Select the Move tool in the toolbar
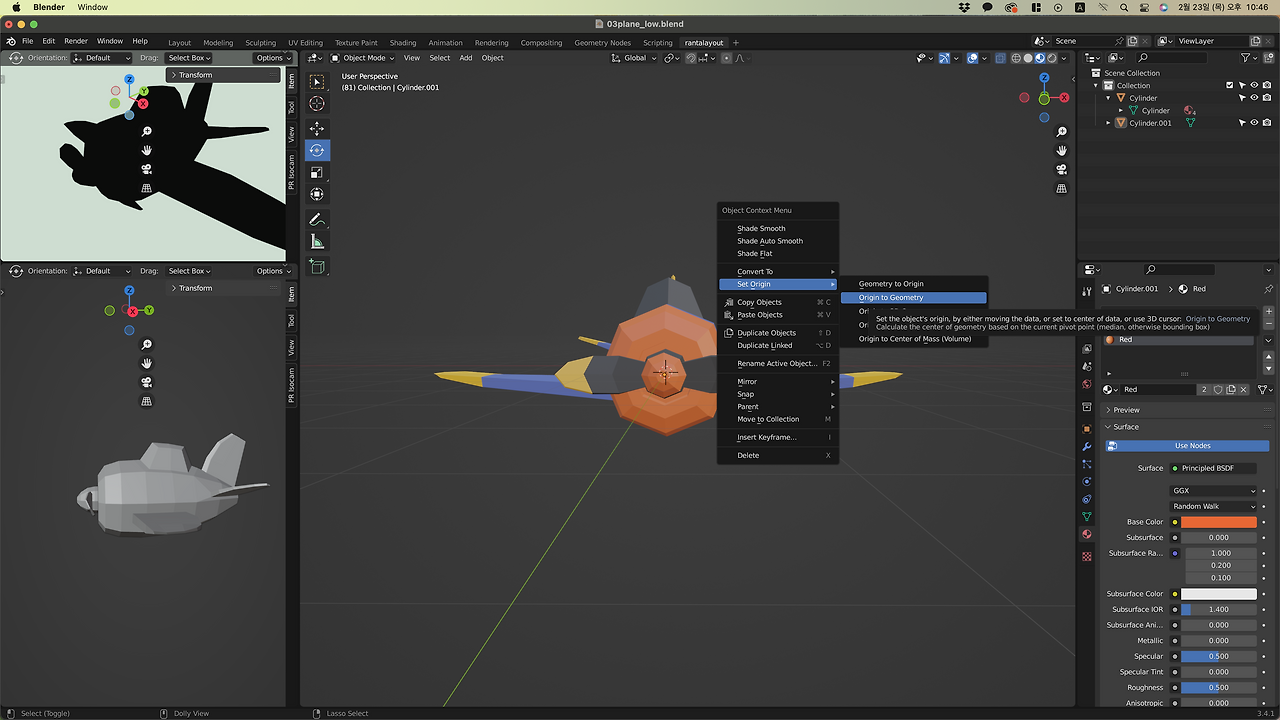Viewport: 1280px width, 720px height. tap(317, 128)
